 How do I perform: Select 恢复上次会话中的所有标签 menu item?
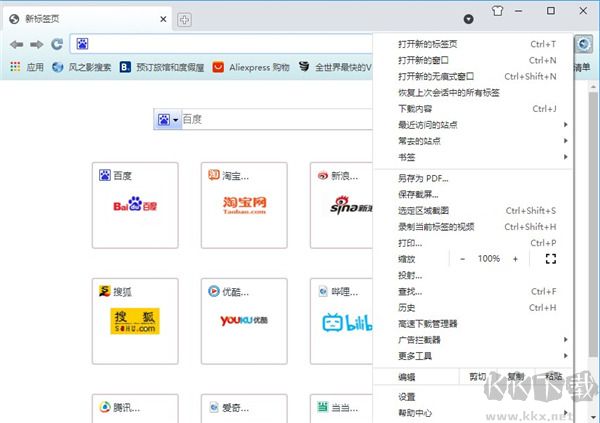coord(473,93)
